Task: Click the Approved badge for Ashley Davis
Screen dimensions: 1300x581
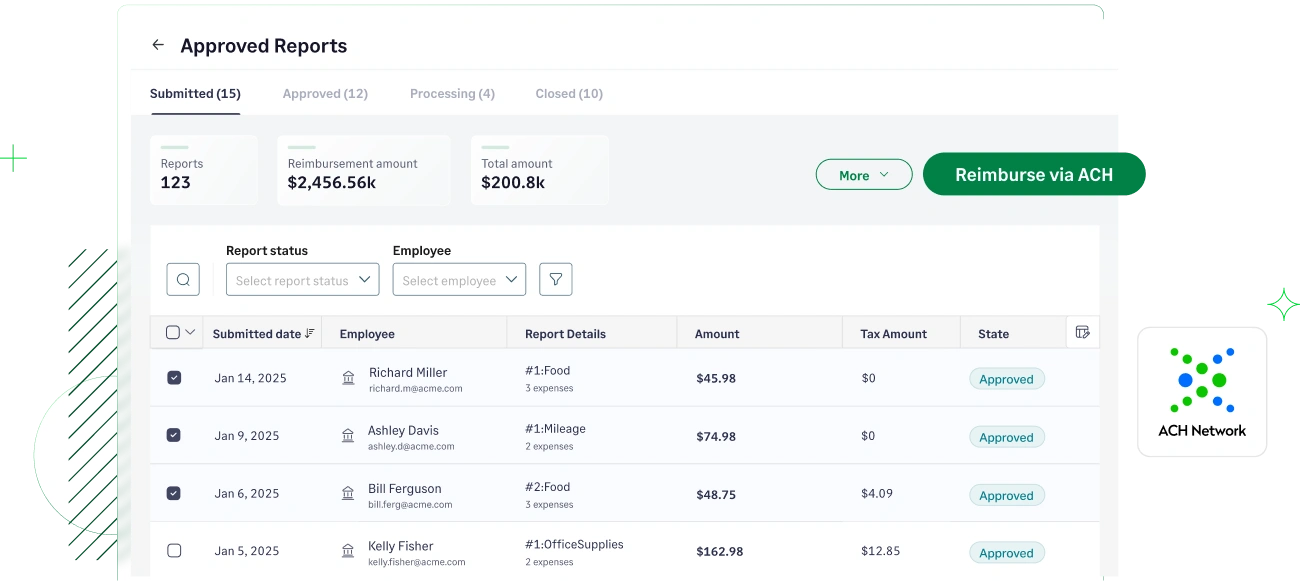Action: pyautogui.click(x=1006, y=437)
